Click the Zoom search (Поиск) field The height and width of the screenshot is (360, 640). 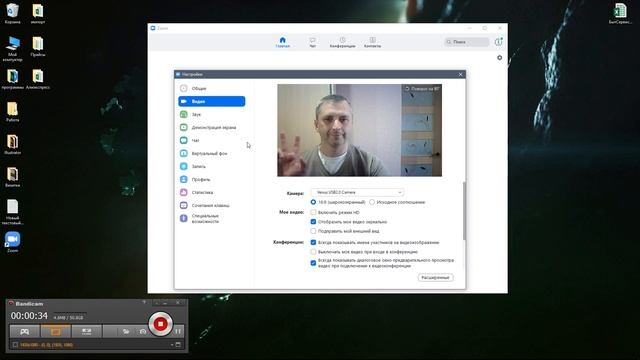pyautogui.click(x=467, y=42)
